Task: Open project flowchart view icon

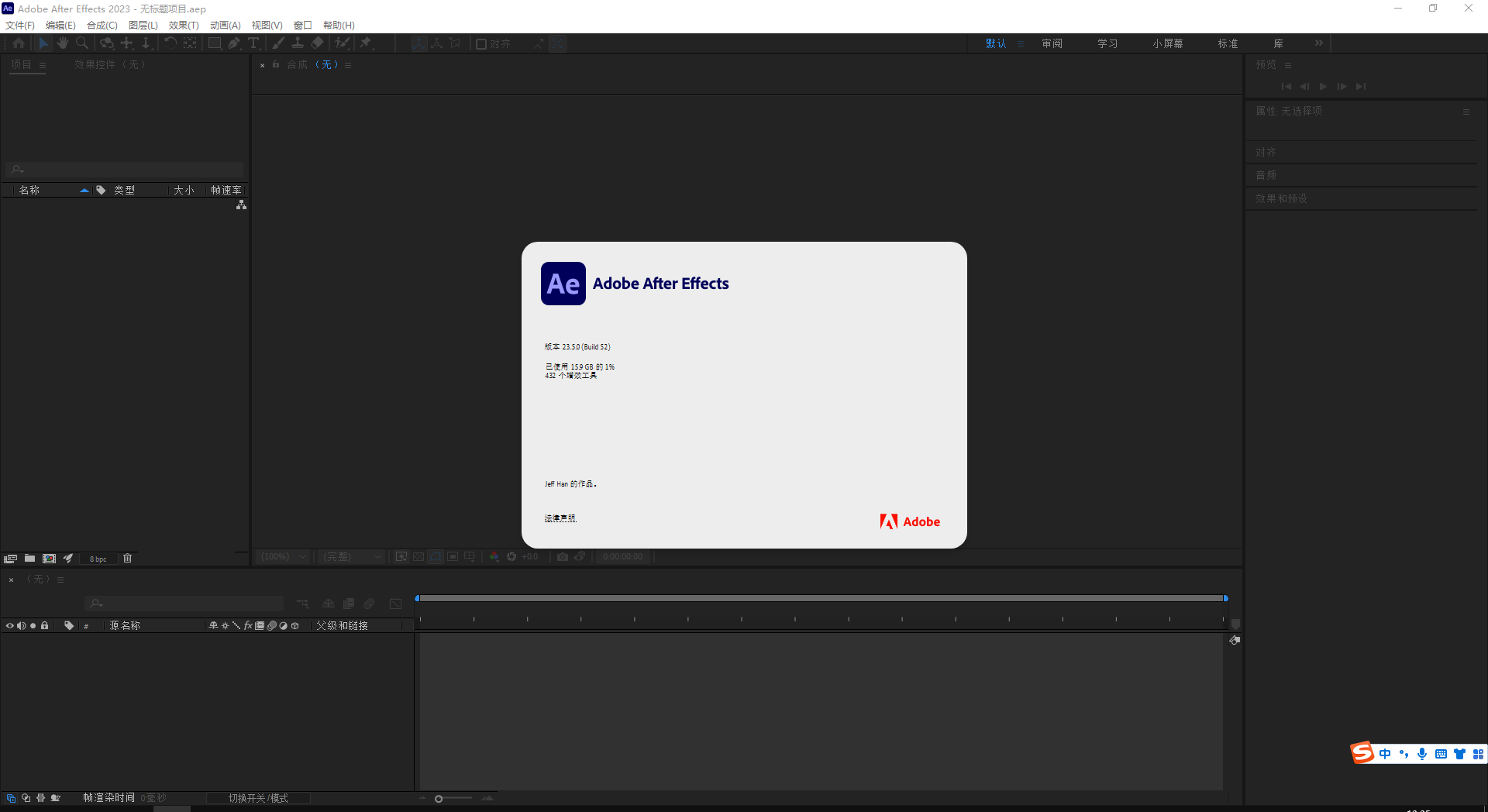Action: tap(241, 205)
